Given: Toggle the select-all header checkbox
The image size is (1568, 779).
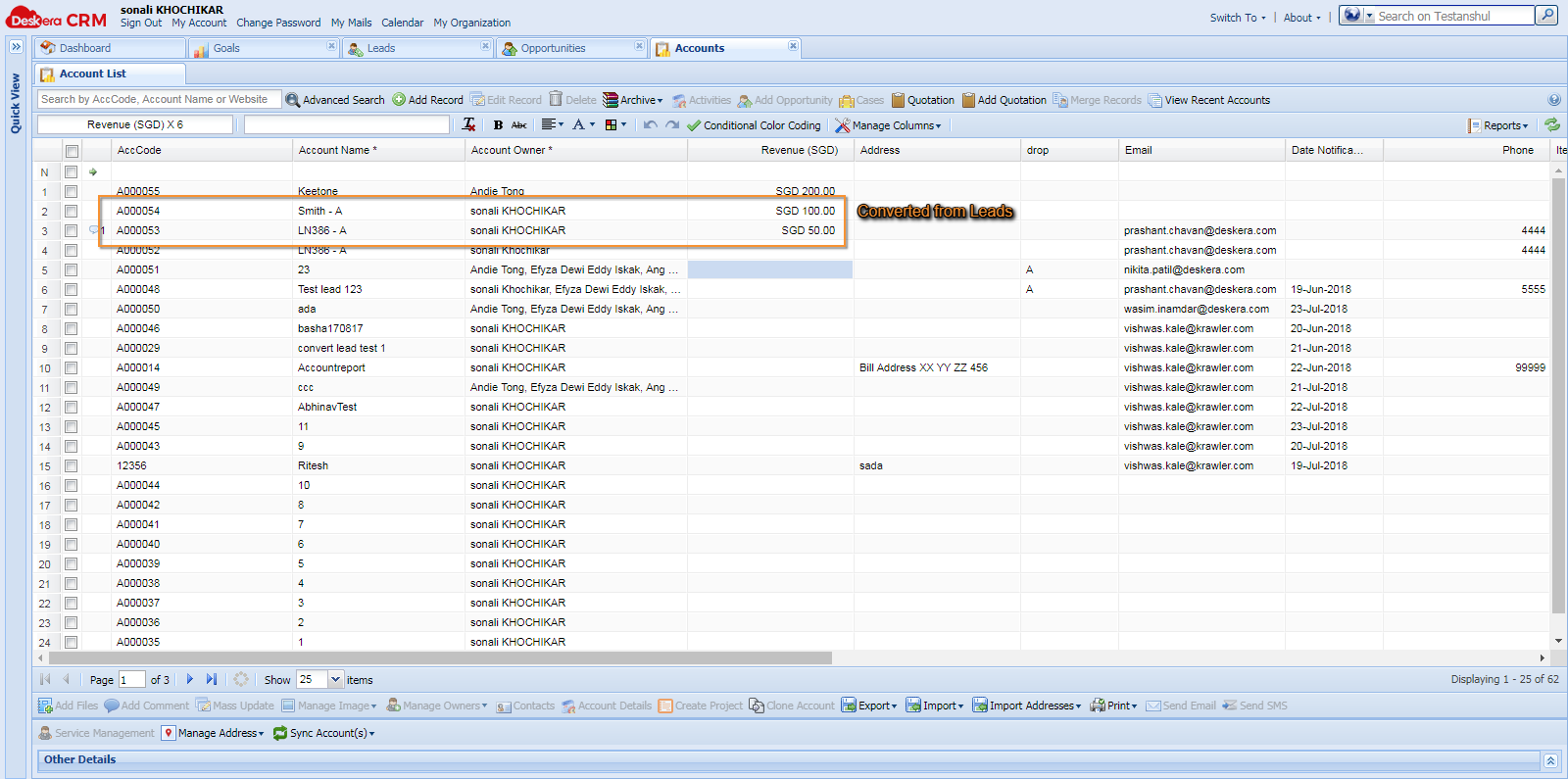Looking at the screenshot, I should coord(72,151).
